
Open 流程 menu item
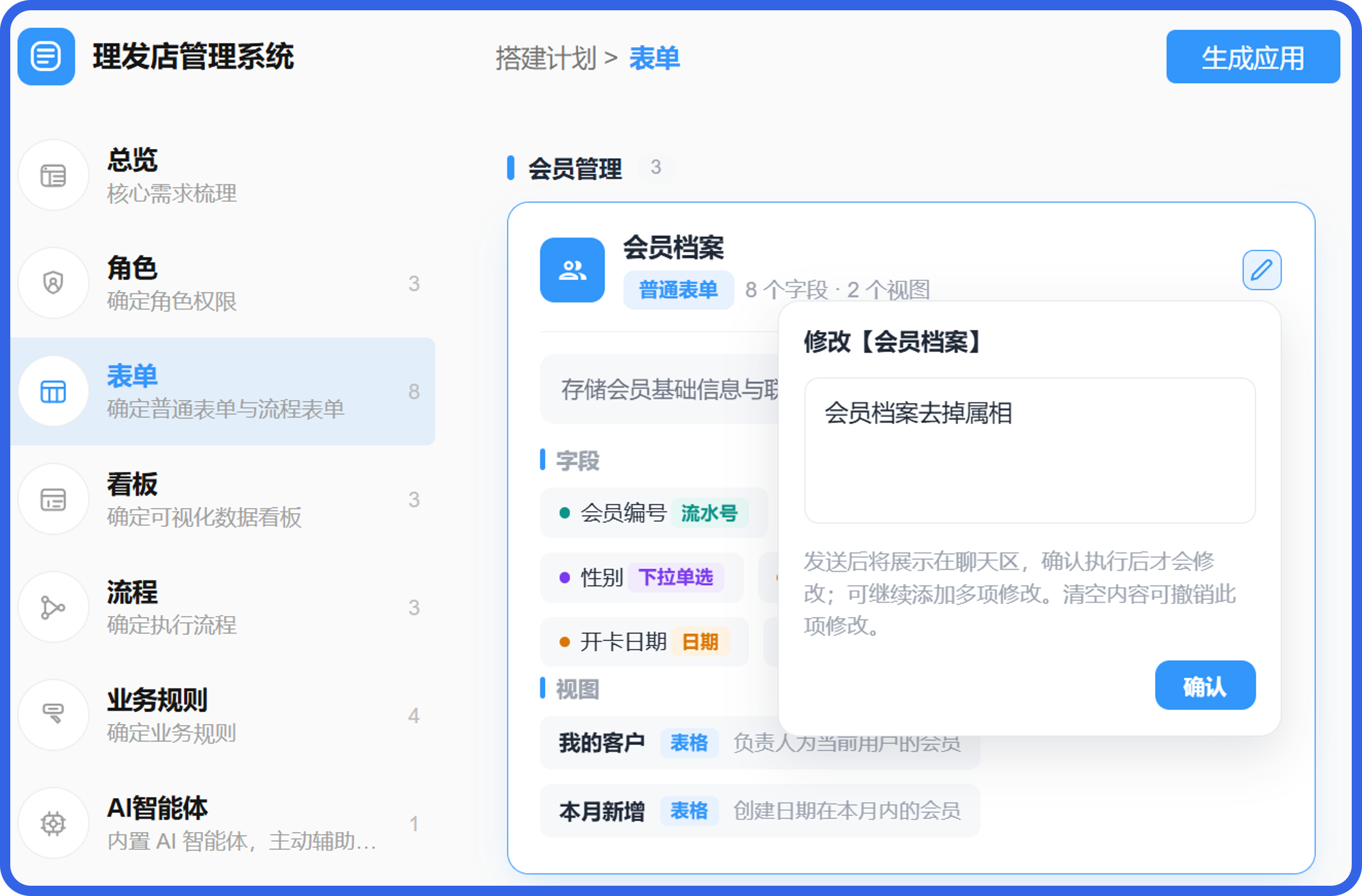(x=223, y=607)
